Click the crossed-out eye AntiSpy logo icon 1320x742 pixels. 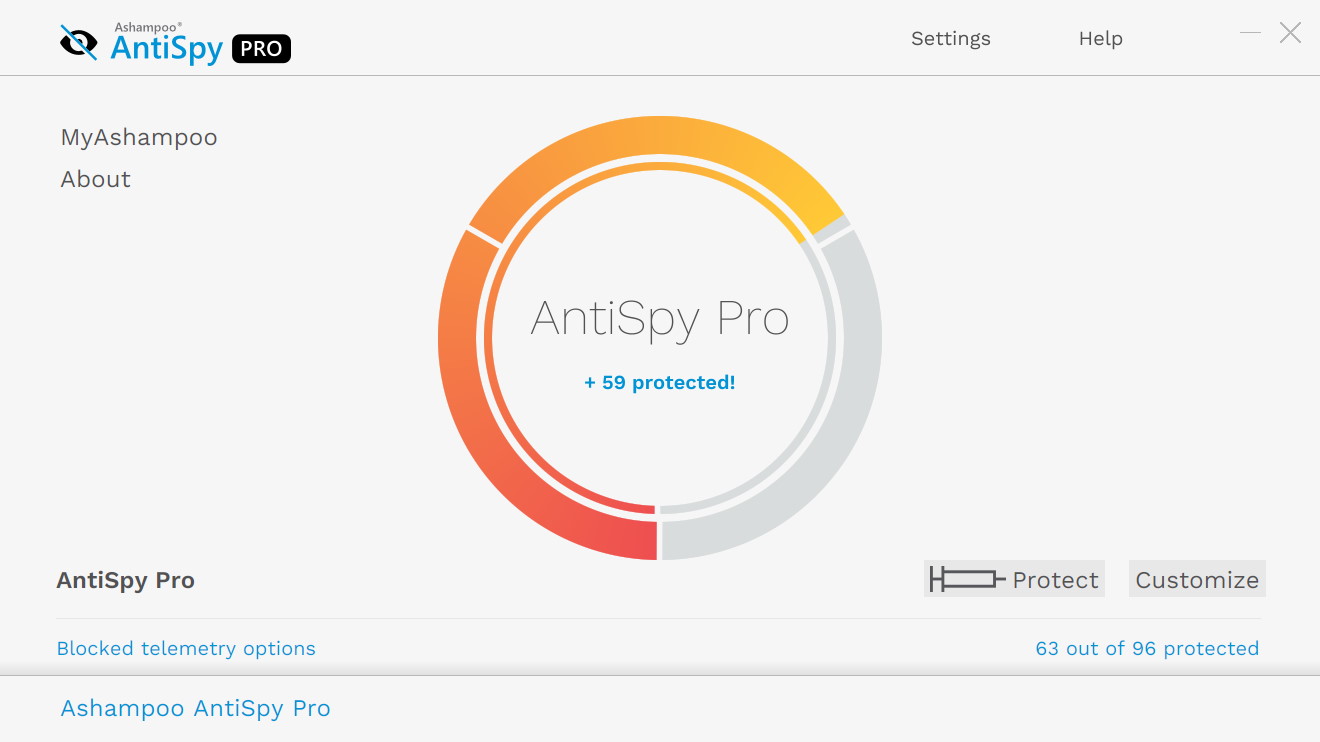coord(79,43)
